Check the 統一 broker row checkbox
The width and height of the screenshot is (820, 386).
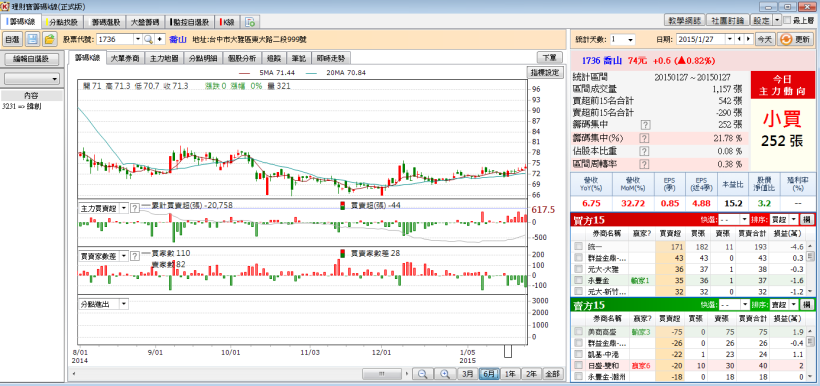[x=578, y=246]
